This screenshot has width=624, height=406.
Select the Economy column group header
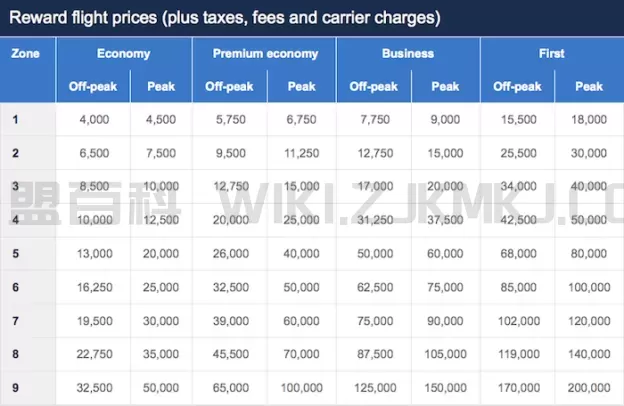[x=124, y=54]
